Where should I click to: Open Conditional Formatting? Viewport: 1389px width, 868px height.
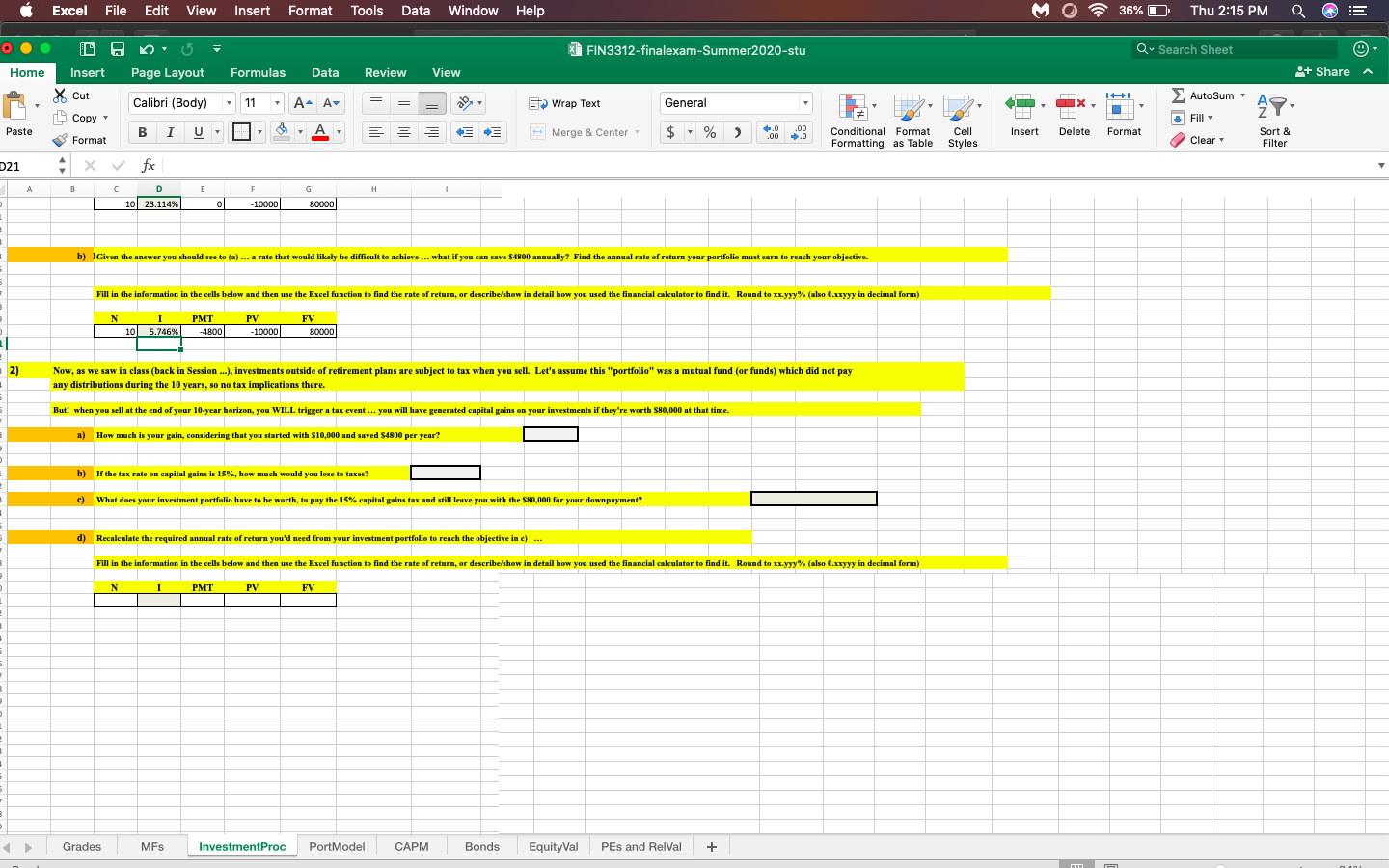tap(858, 121)
